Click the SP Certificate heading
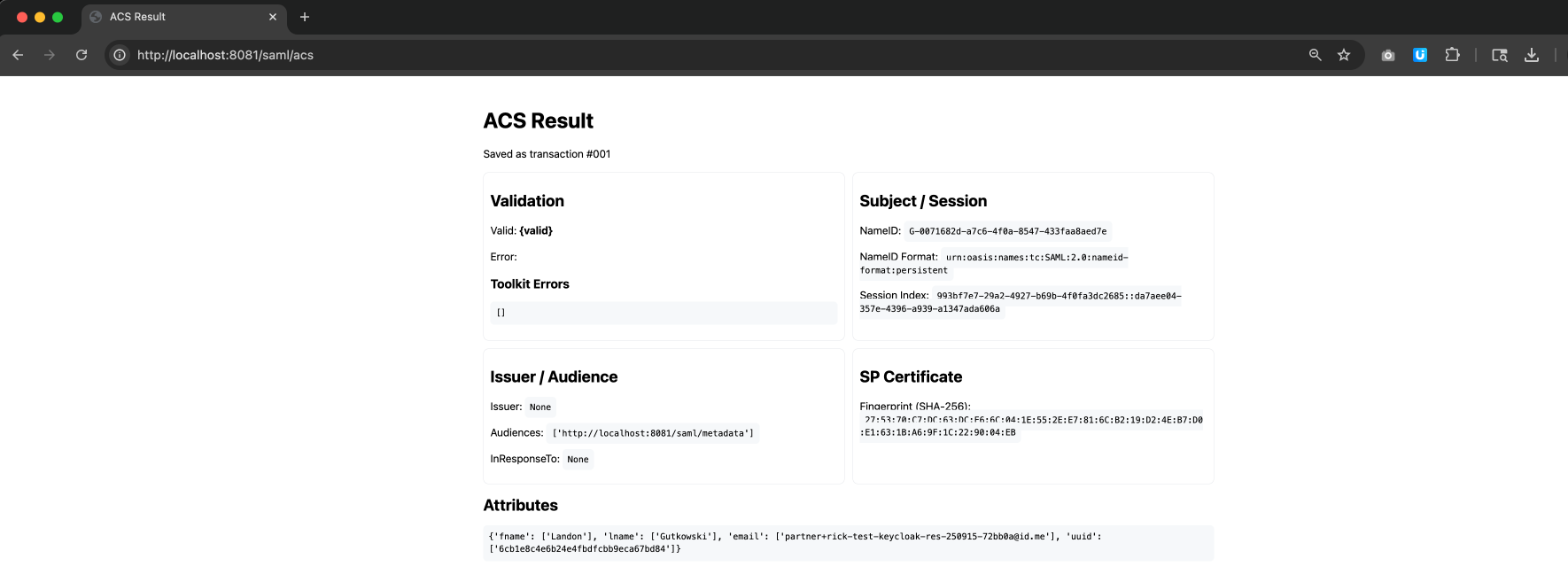This screenshot has height=574, width=1568. [x=911, y=377]
